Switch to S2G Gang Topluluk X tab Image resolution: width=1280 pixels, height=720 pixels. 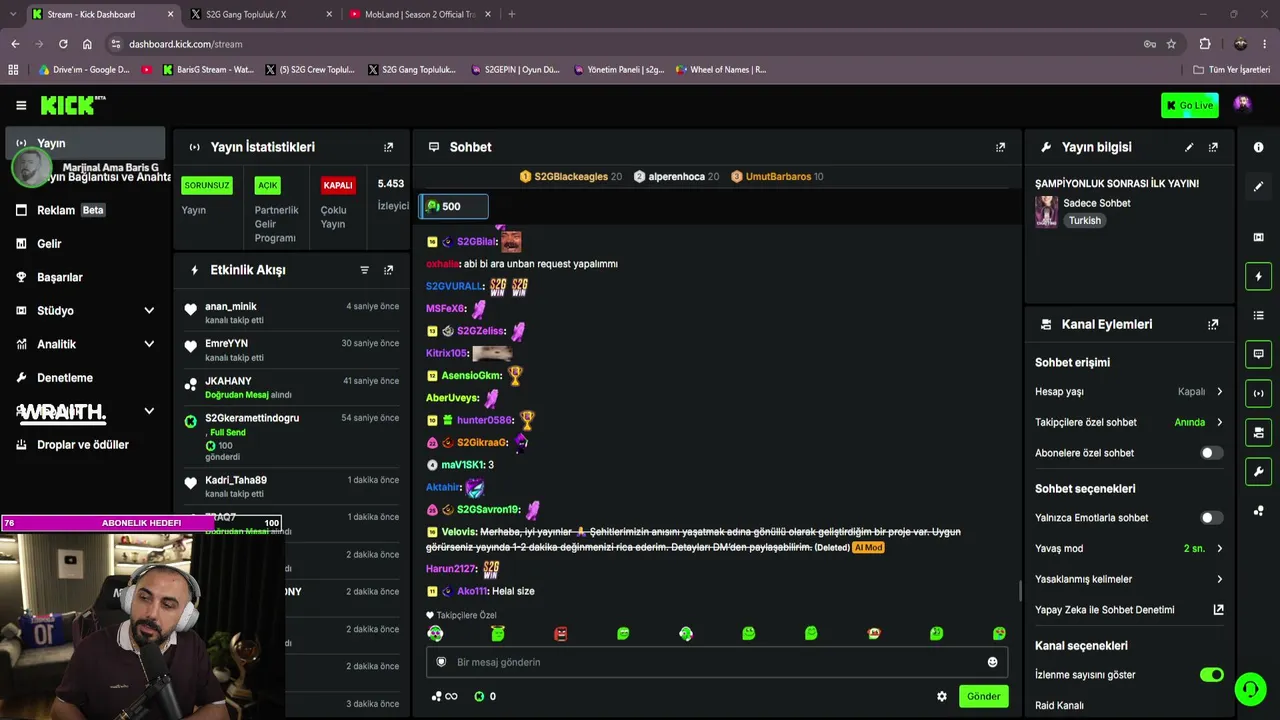point(260,14)
